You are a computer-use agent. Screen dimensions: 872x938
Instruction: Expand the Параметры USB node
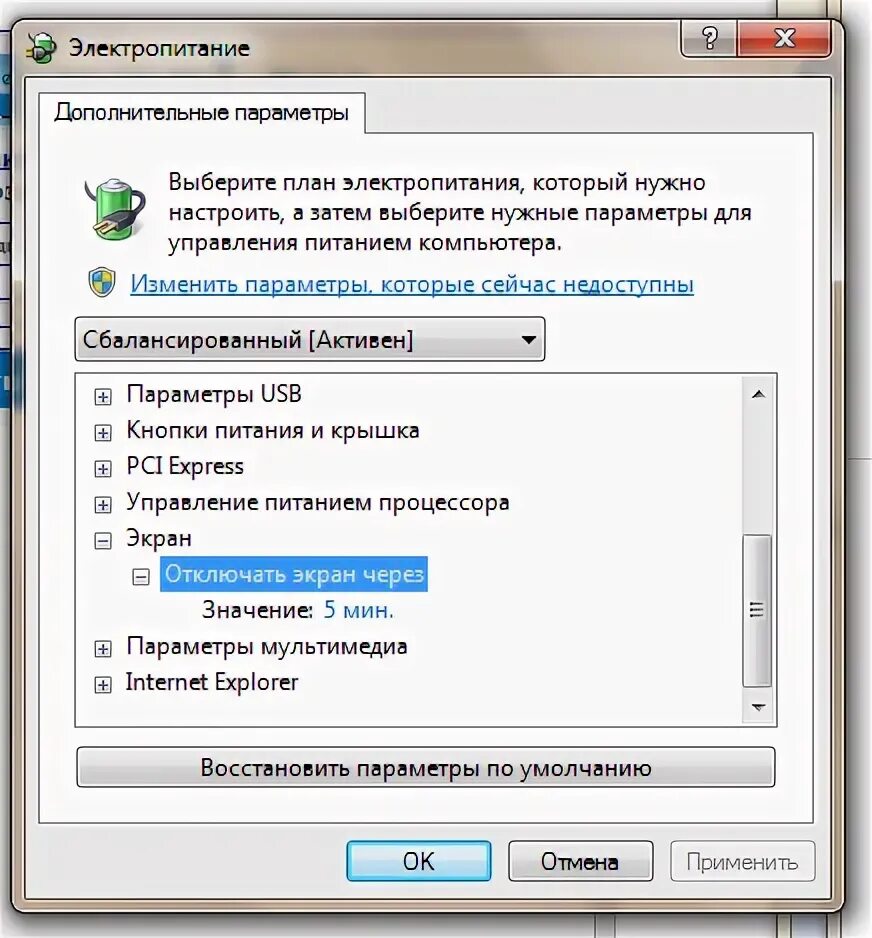(103, 397)
